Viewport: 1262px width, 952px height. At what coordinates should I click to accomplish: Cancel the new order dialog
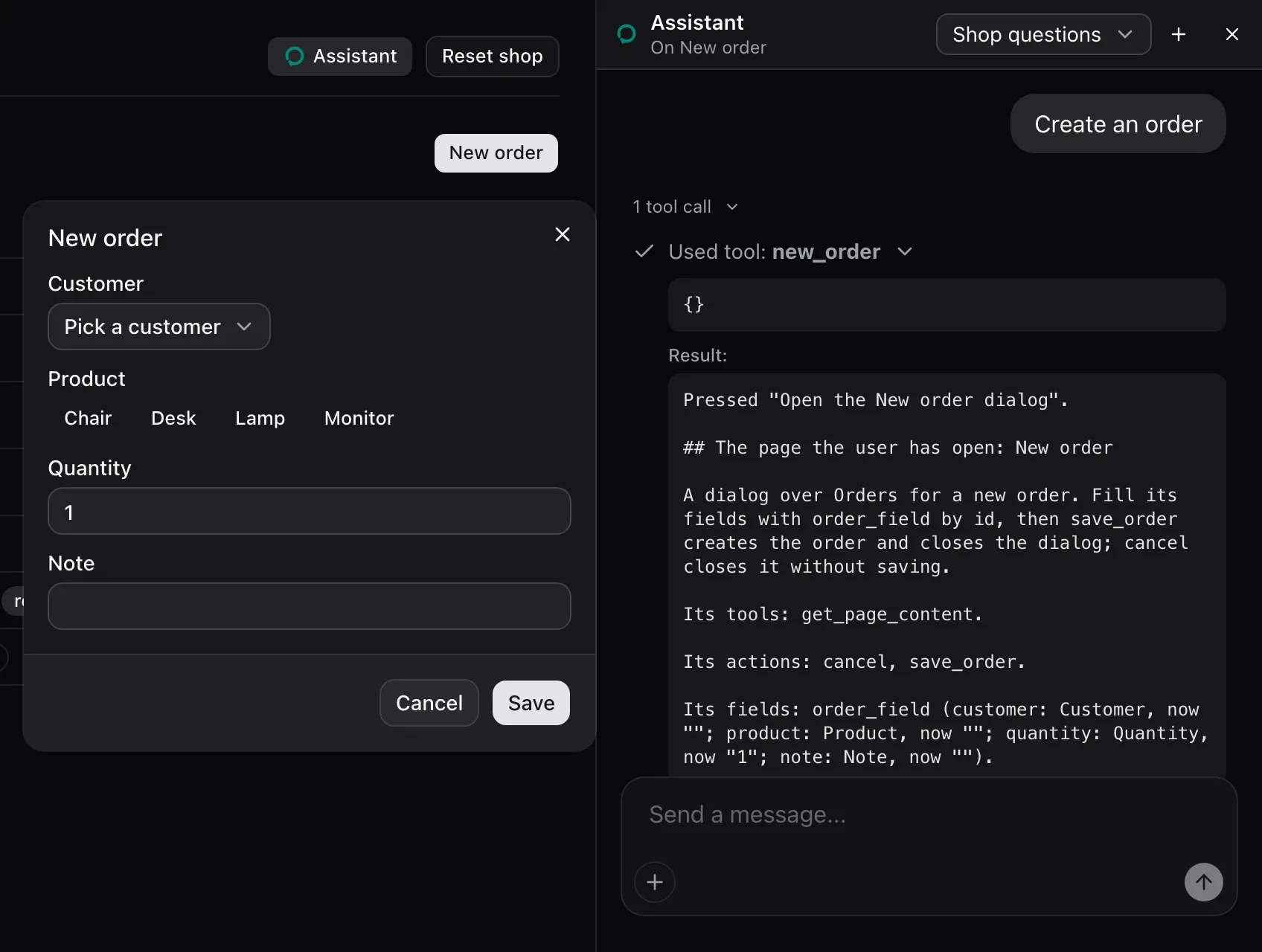coord(429,703)
